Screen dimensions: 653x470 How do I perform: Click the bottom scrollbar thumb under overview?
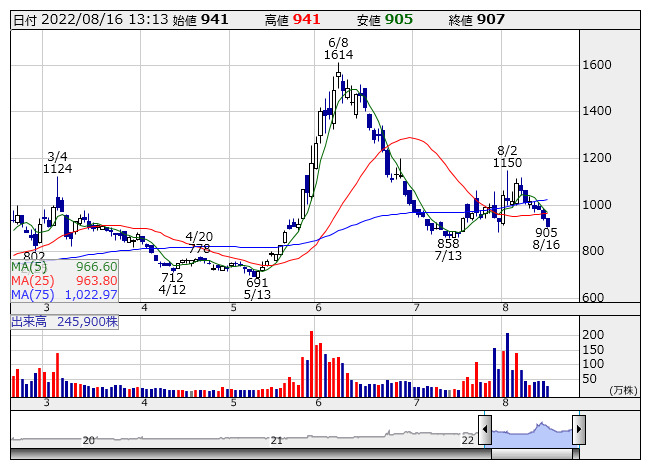click(531, 453)
